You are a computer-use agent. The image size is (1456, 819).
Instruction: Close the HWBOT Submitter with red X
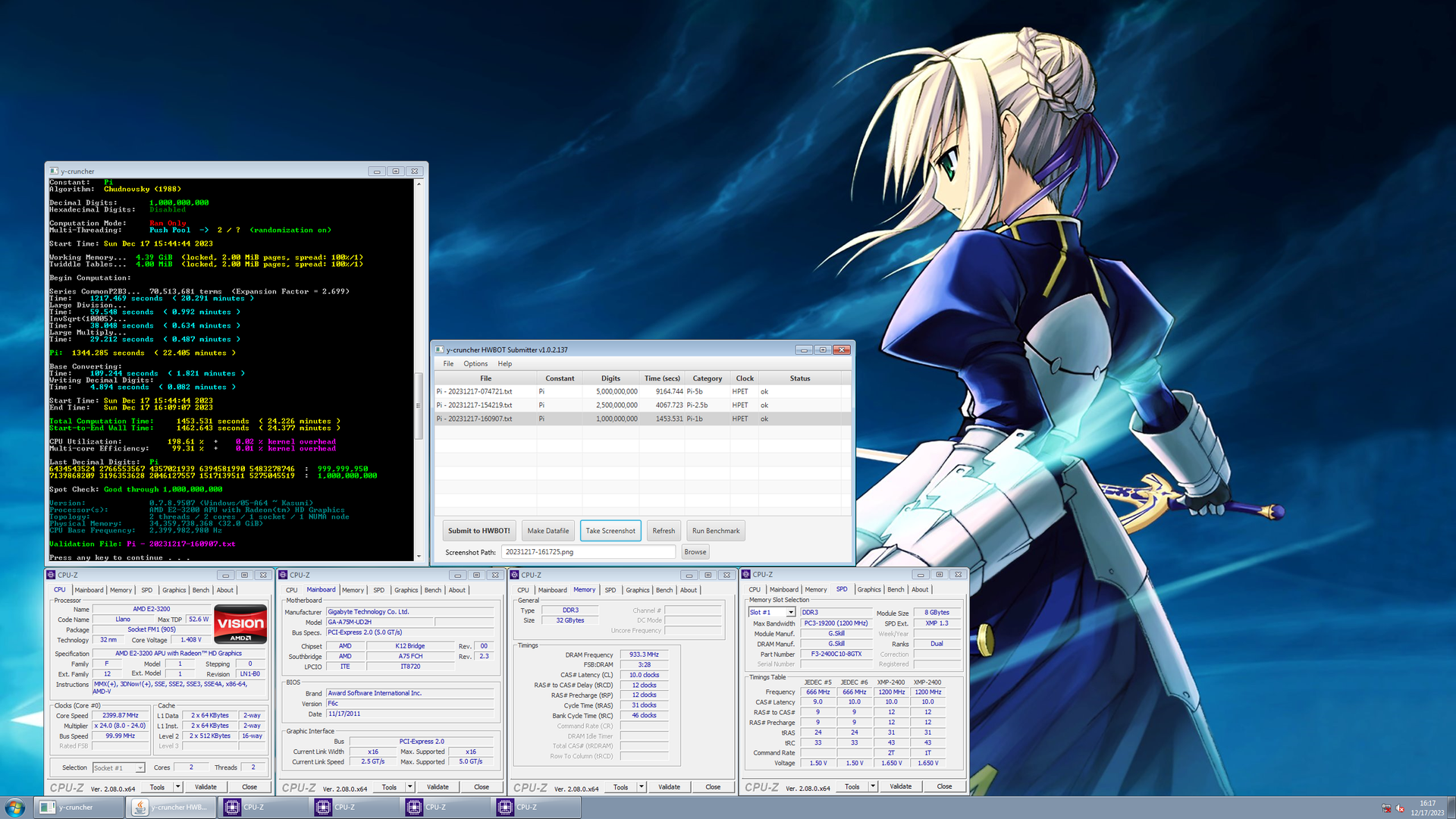842,350
